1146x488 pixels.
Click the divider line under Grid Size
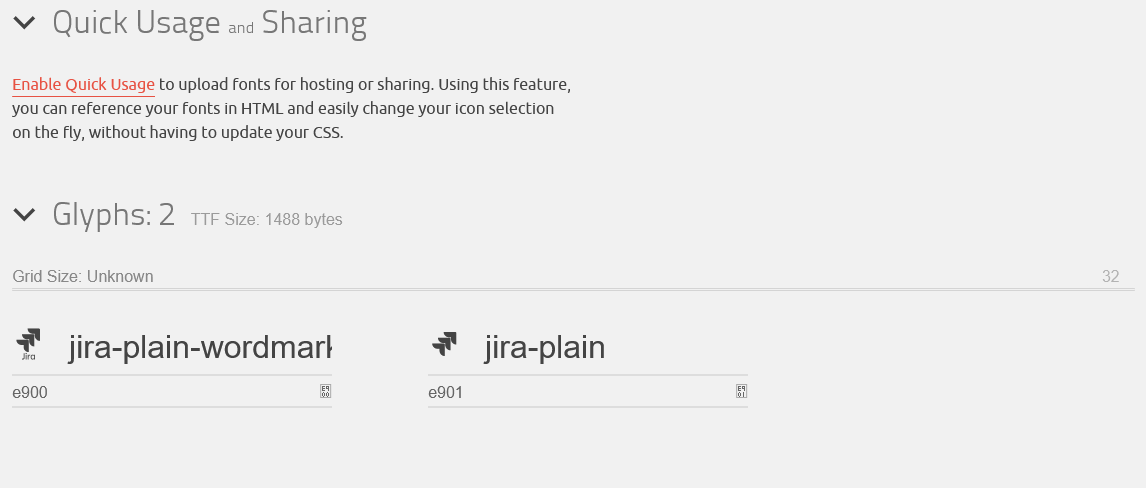(x=573, y=290)
